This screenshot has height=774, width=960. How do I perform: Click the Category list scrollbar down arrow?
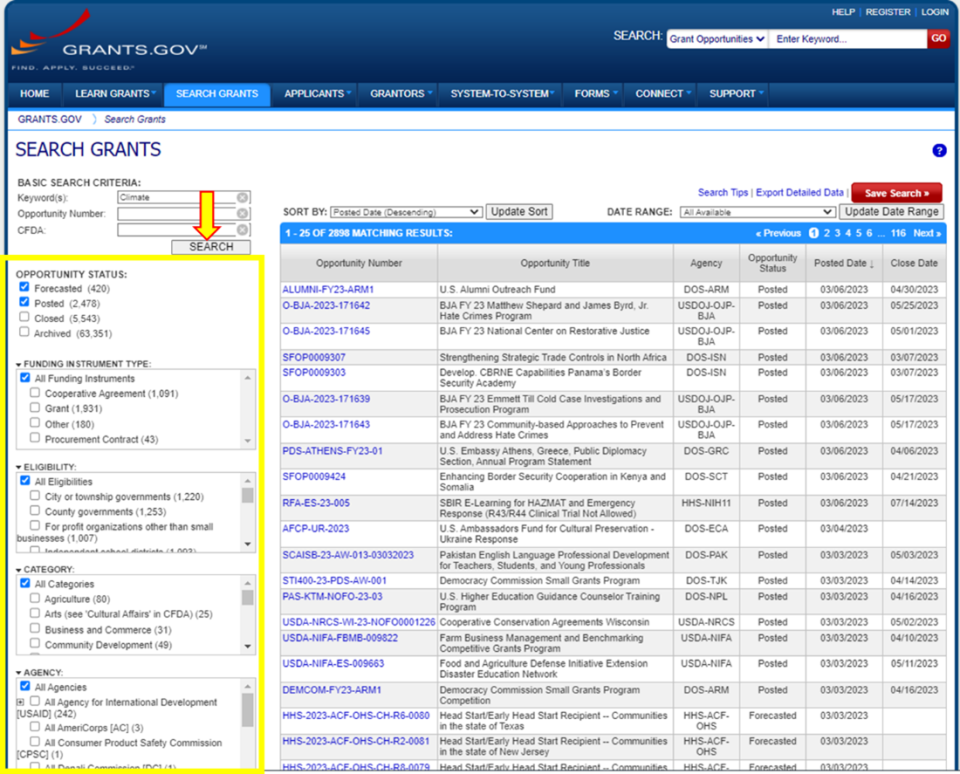click(247, 646)
